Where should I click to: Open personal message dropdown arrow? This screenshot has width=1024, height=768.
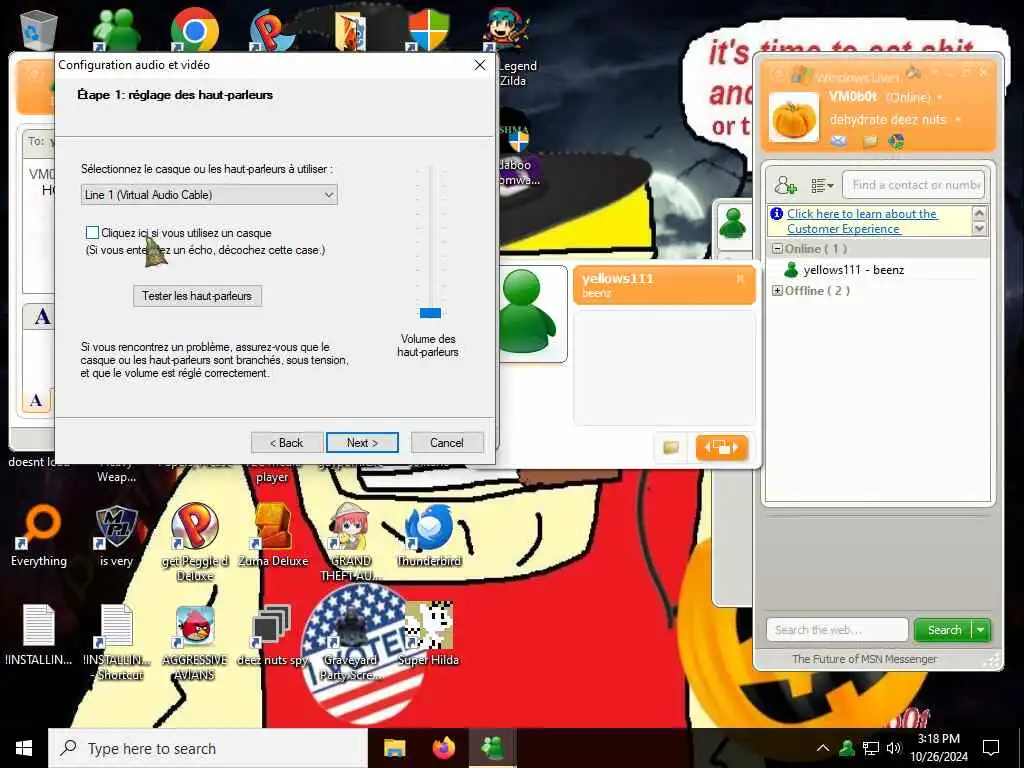tap(958, 120)
